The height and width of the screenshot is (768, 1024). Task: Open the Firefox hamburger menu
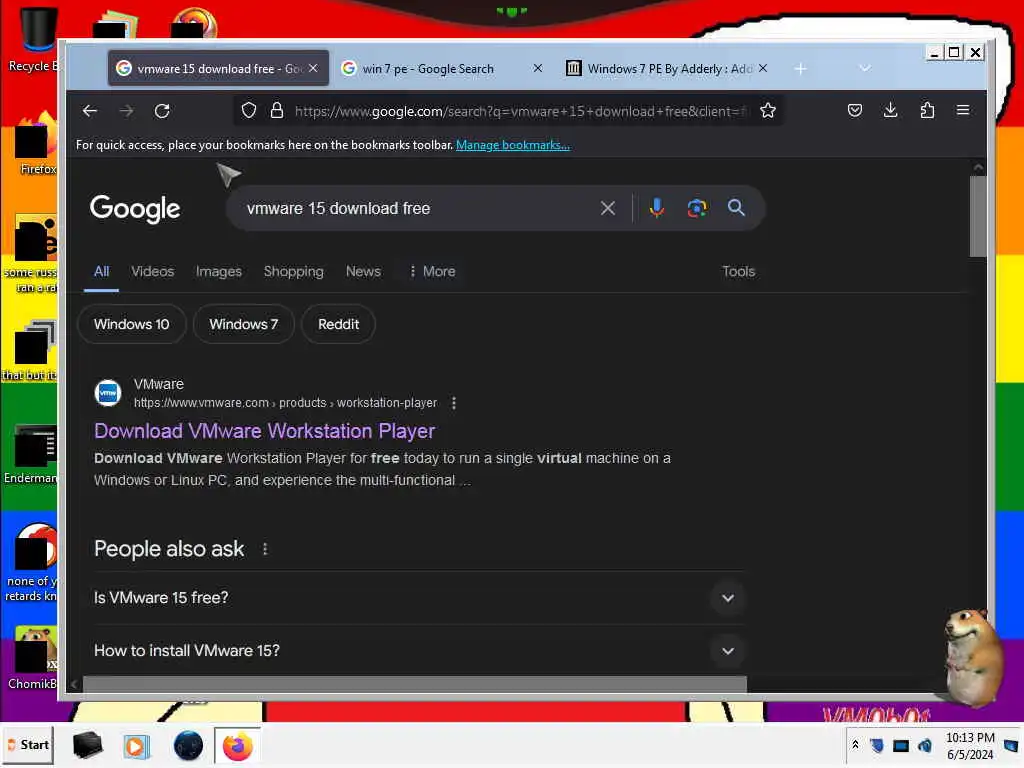click(x=963, y=110)
